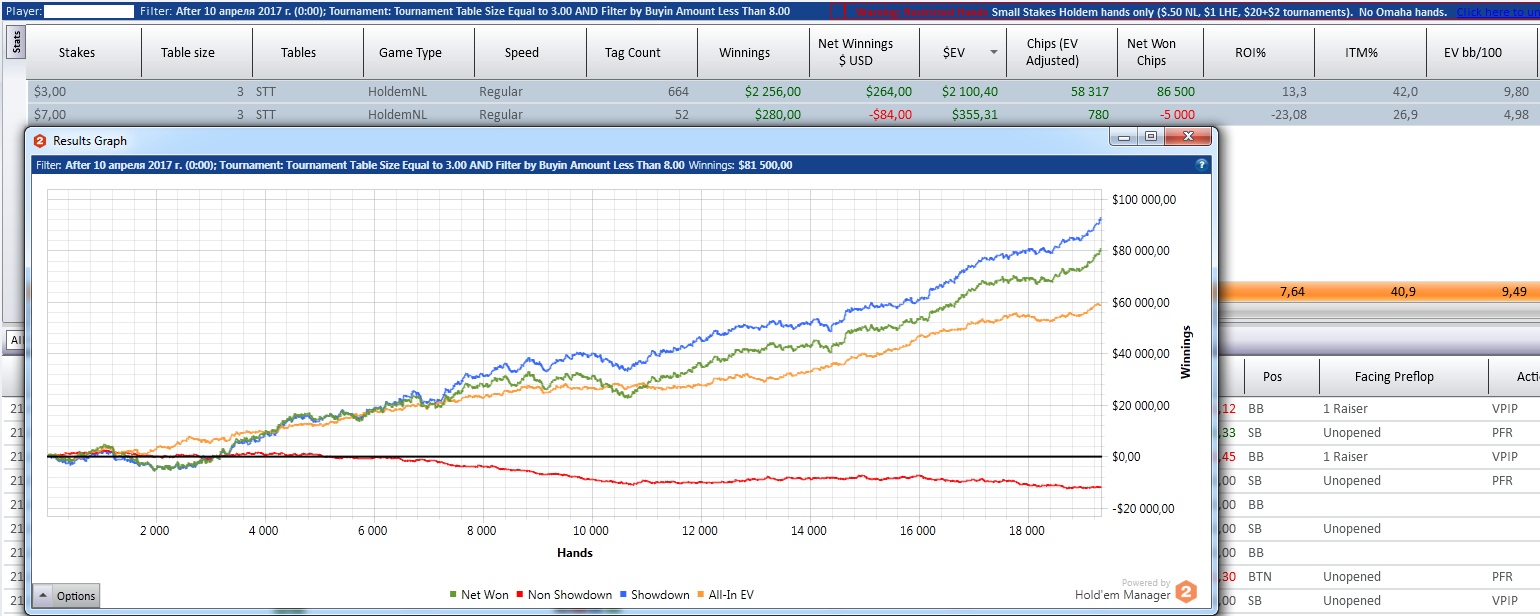
Task: Expand the Options panel in graph
Action: (66, 596)
